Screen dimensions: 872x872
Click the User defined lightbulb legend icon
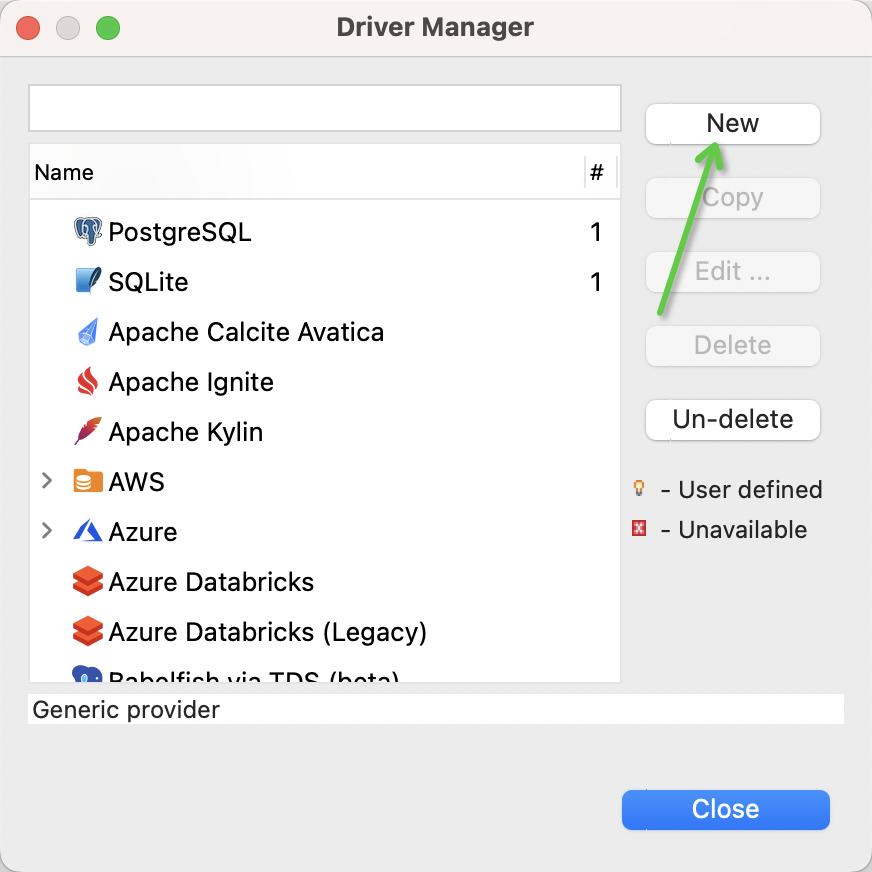click(639, 489)
